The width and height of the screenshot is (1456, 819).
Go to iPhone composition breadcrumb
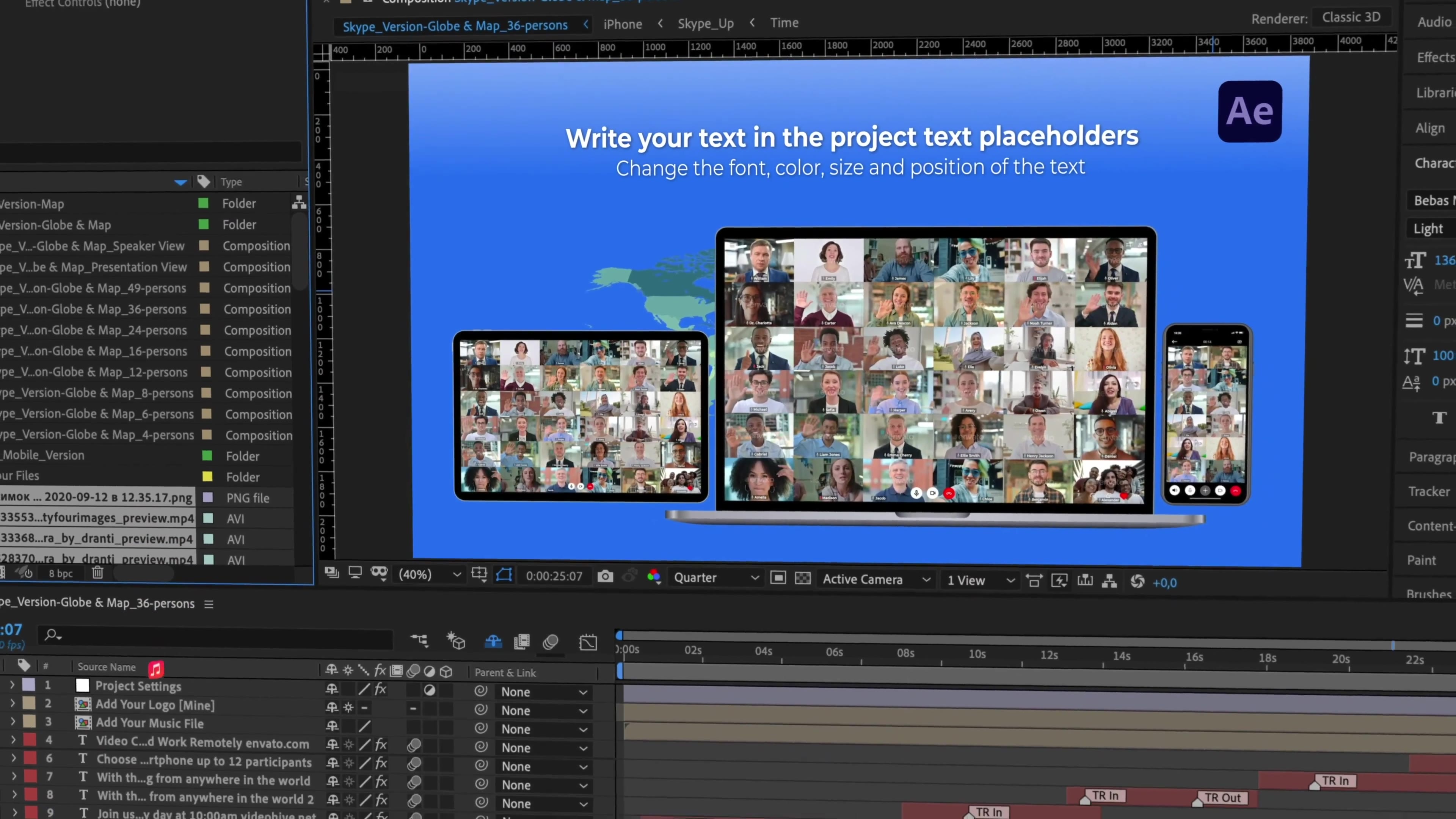[x=622, y=24]
